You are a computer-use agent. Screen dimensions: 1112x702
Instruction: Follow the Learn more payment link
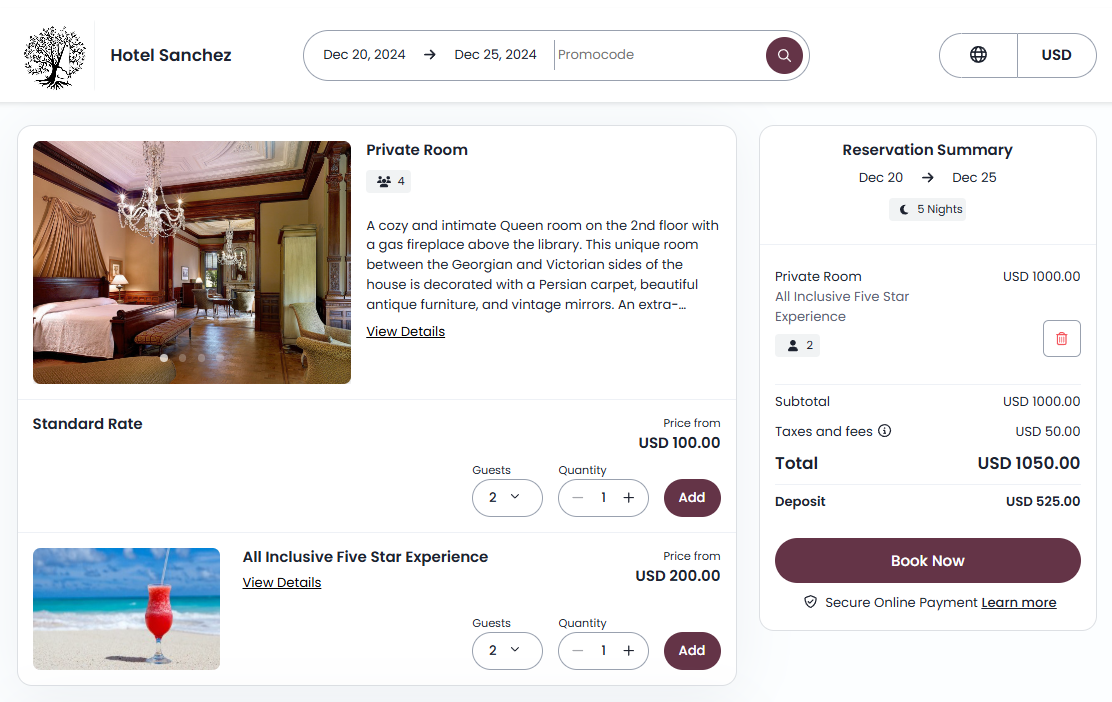coord(1018,603)
